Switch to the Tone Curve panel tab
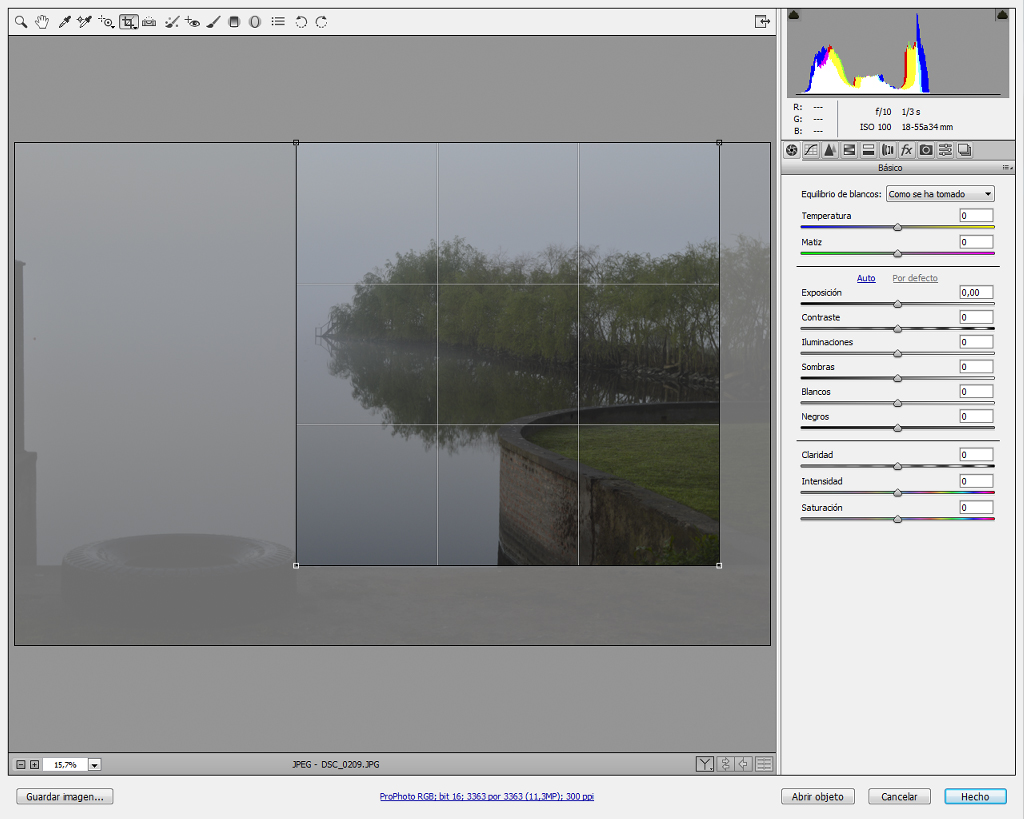This screenshot has height=819, width=1024. pyautogui.click(x=810, y=150)
